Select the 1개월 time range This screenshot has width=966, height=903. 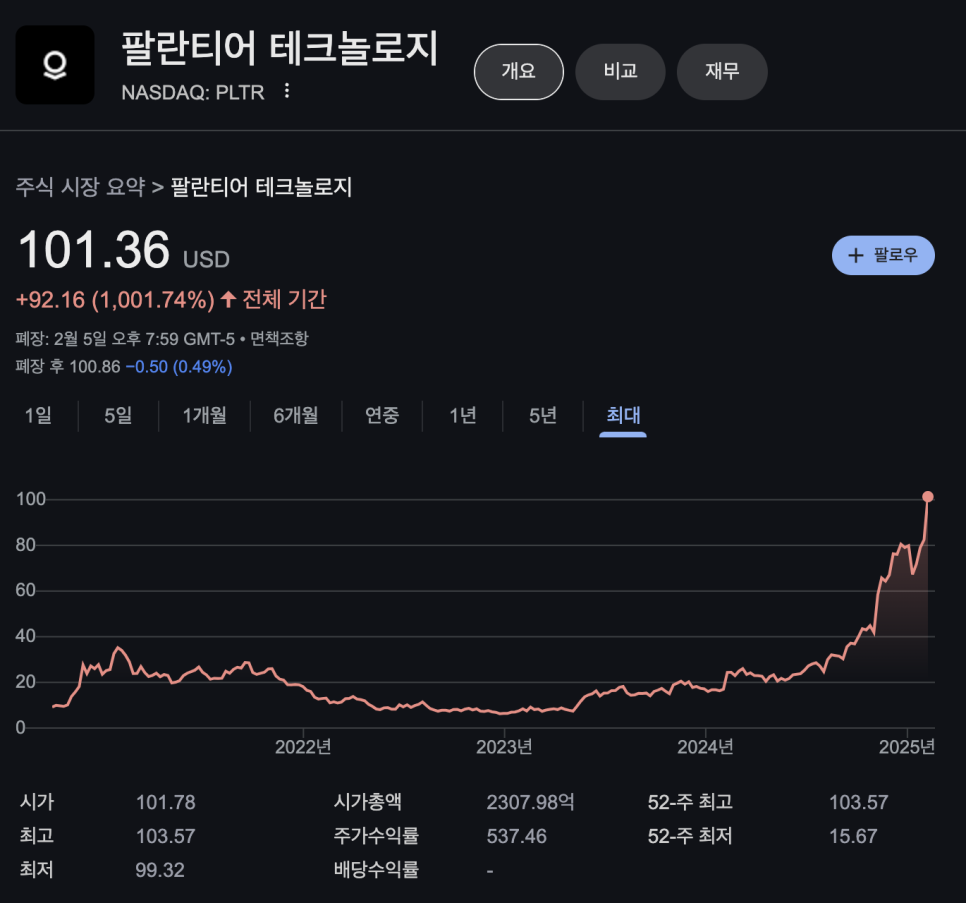(205, 415)
